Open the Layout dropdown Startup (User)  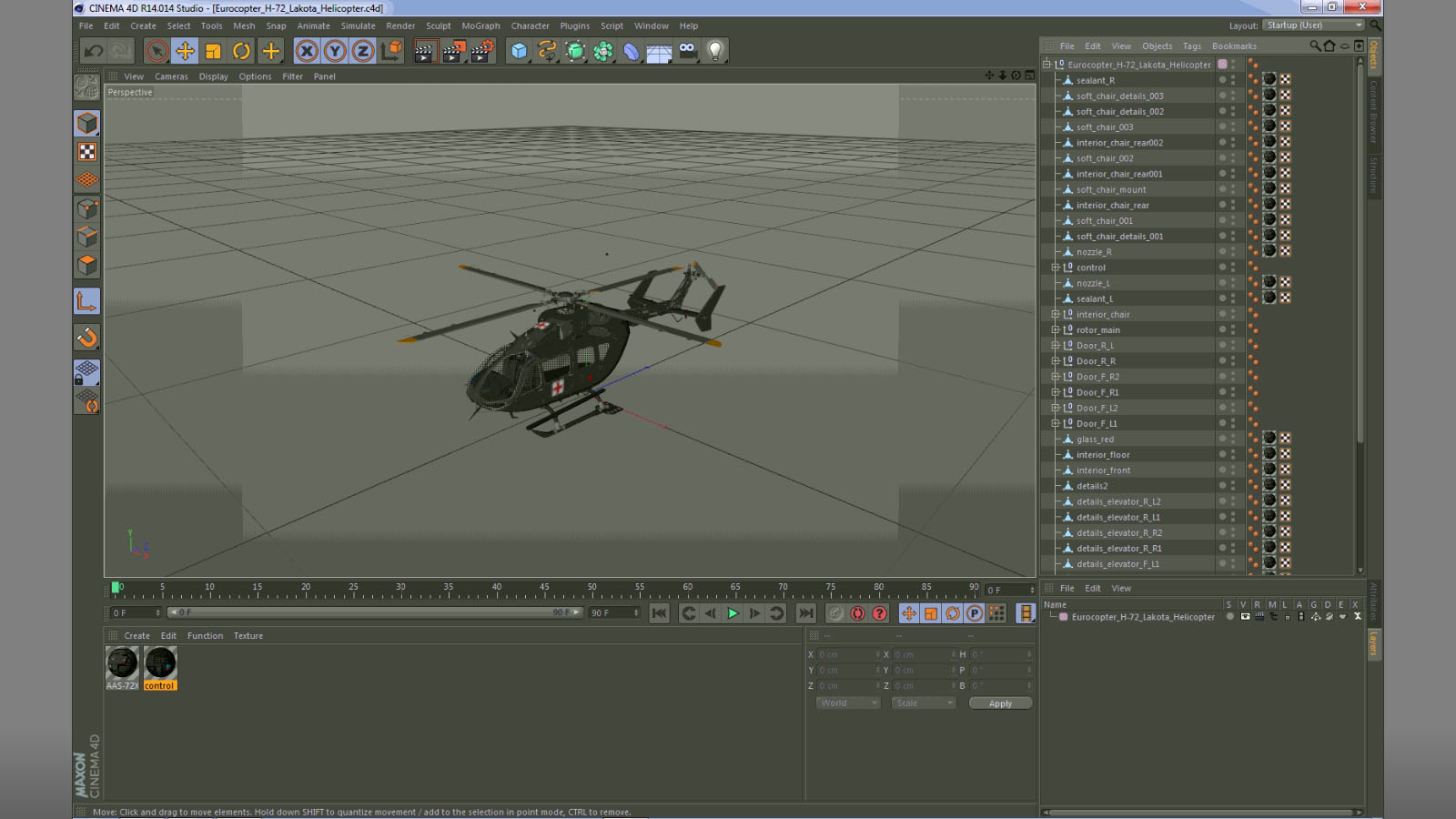pyautogui.click(x=1314, y=25)
